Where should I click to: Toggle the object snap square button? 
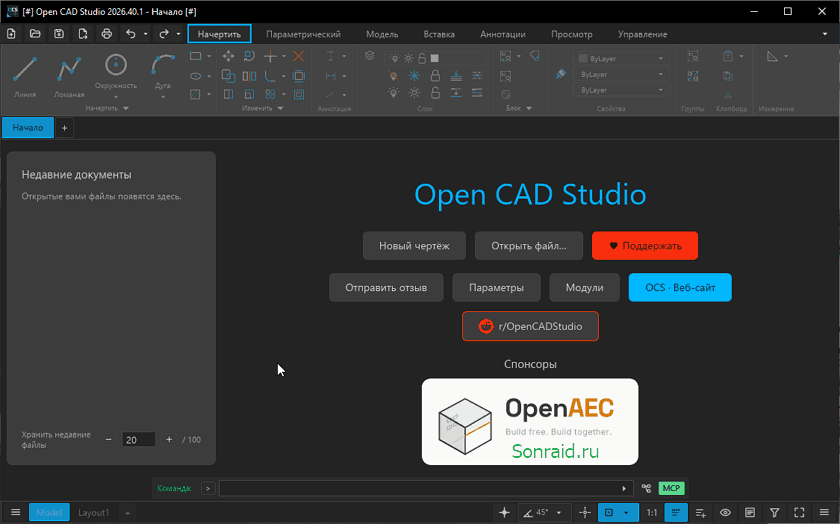tap(609, 513)
